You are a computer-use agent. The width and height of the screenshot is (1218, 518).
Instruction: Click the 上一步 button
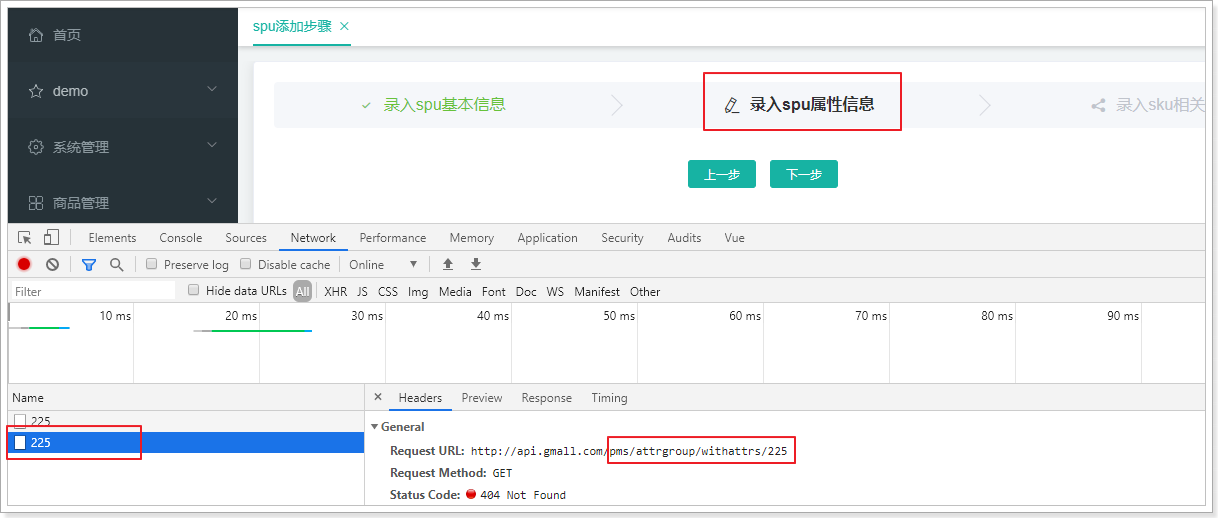[721, 174]
